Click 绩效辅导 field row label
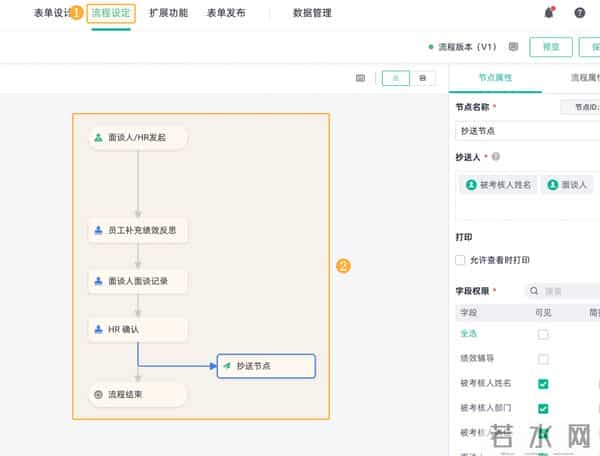Viewport: 600px width, 456px height. pyautogui.click(x=477, y=358)
